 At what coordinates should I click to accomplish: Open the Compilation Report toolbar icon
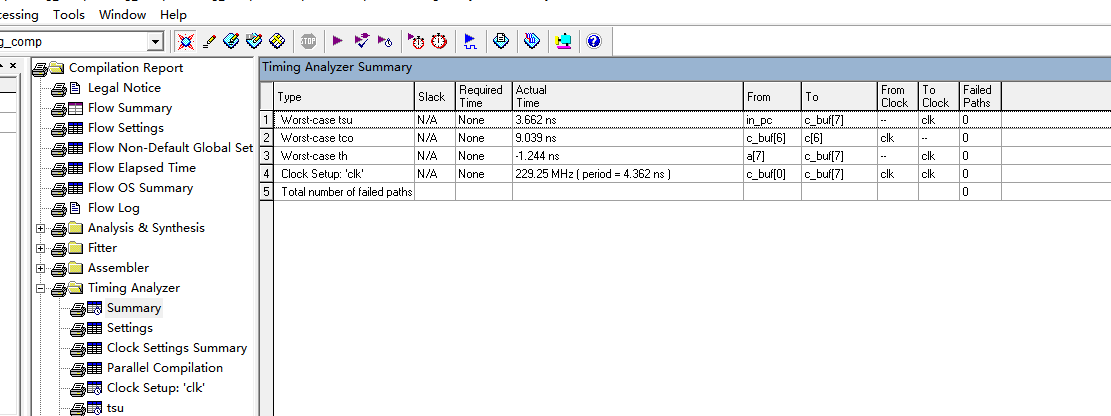pyautogui.click(x=501, y=41)
